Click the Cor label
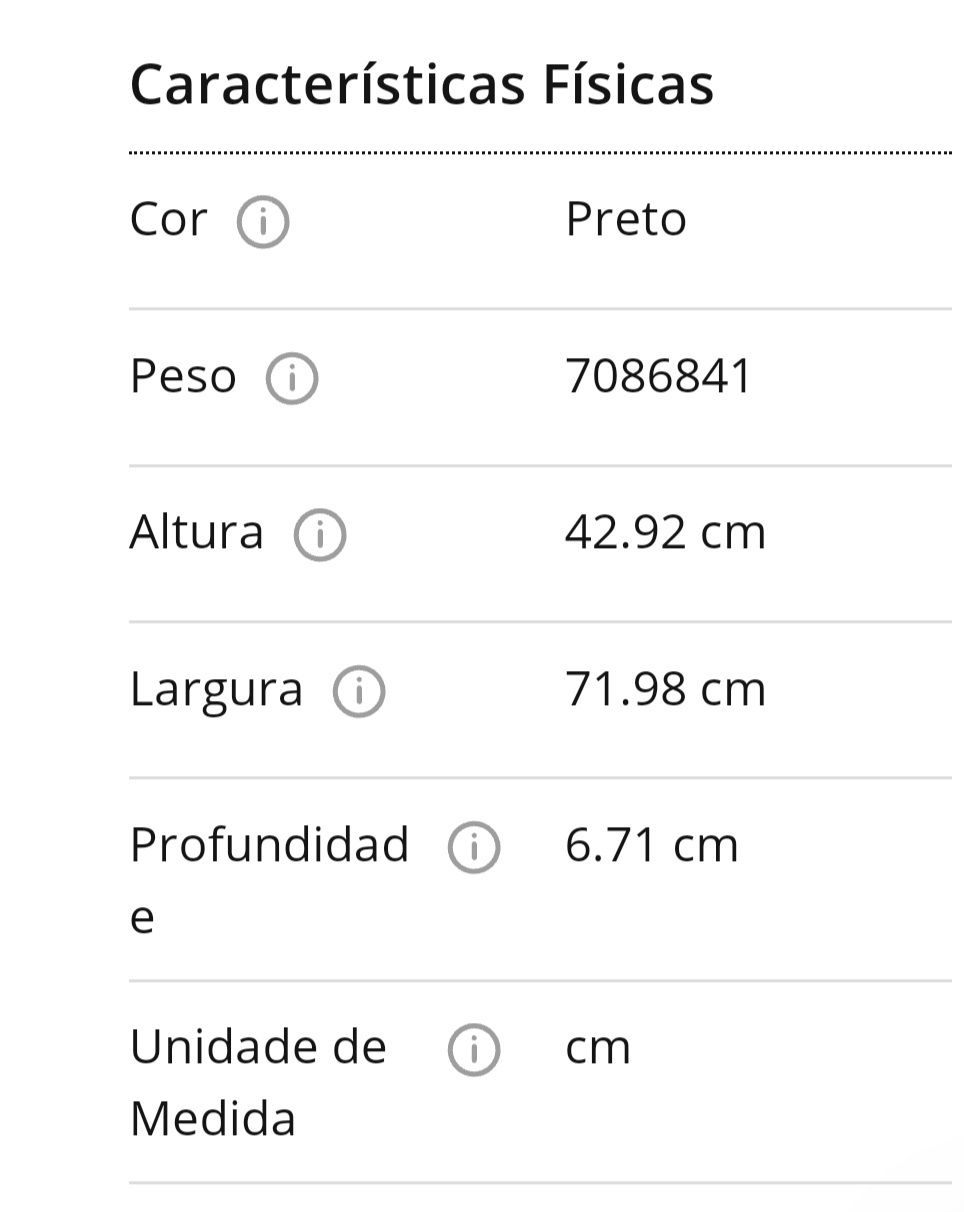Viewport: 964px width, 1212px height. pos(169,220)
